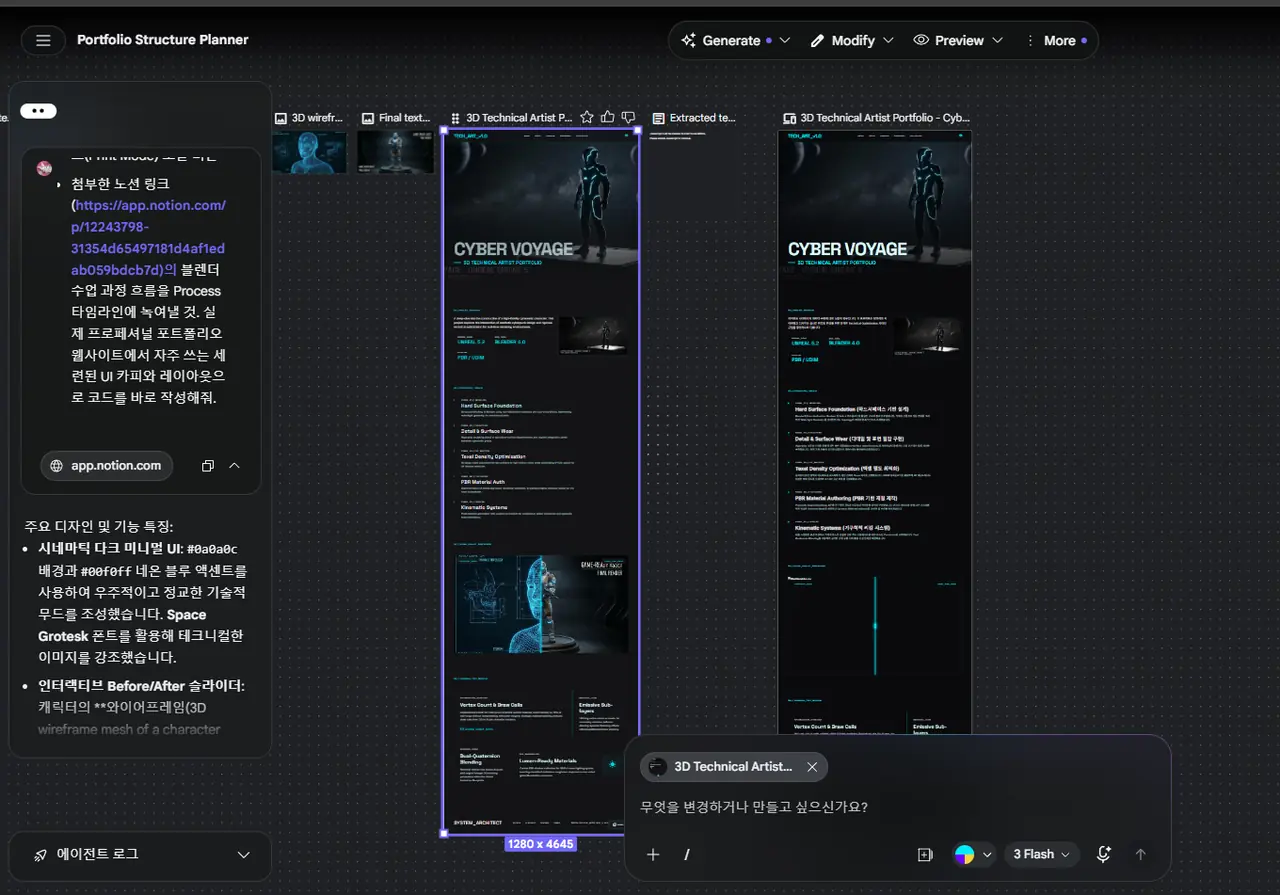Image resolution: width=1280 pixels, height=895 pixels.
Task: Open the Preview dropdown
Action: tap(957, 41)
